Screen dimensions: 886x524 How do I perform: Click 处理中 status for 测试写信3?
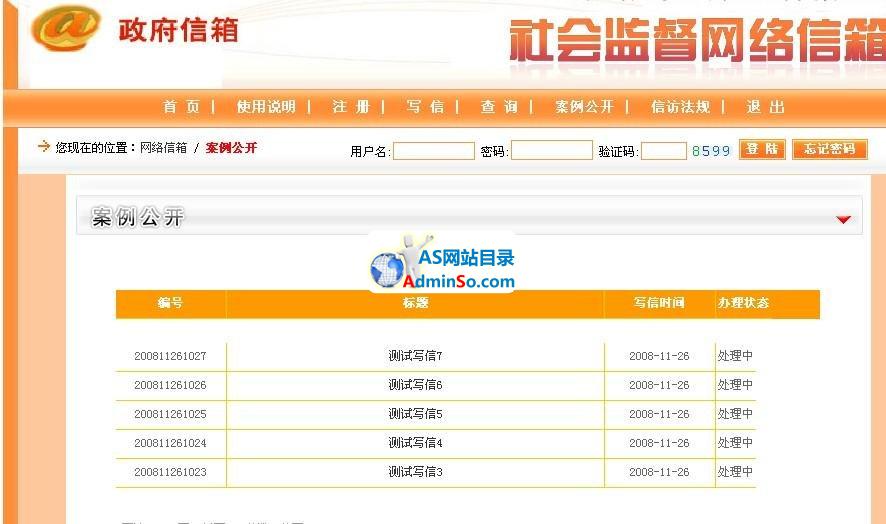(x=735, y=472)
